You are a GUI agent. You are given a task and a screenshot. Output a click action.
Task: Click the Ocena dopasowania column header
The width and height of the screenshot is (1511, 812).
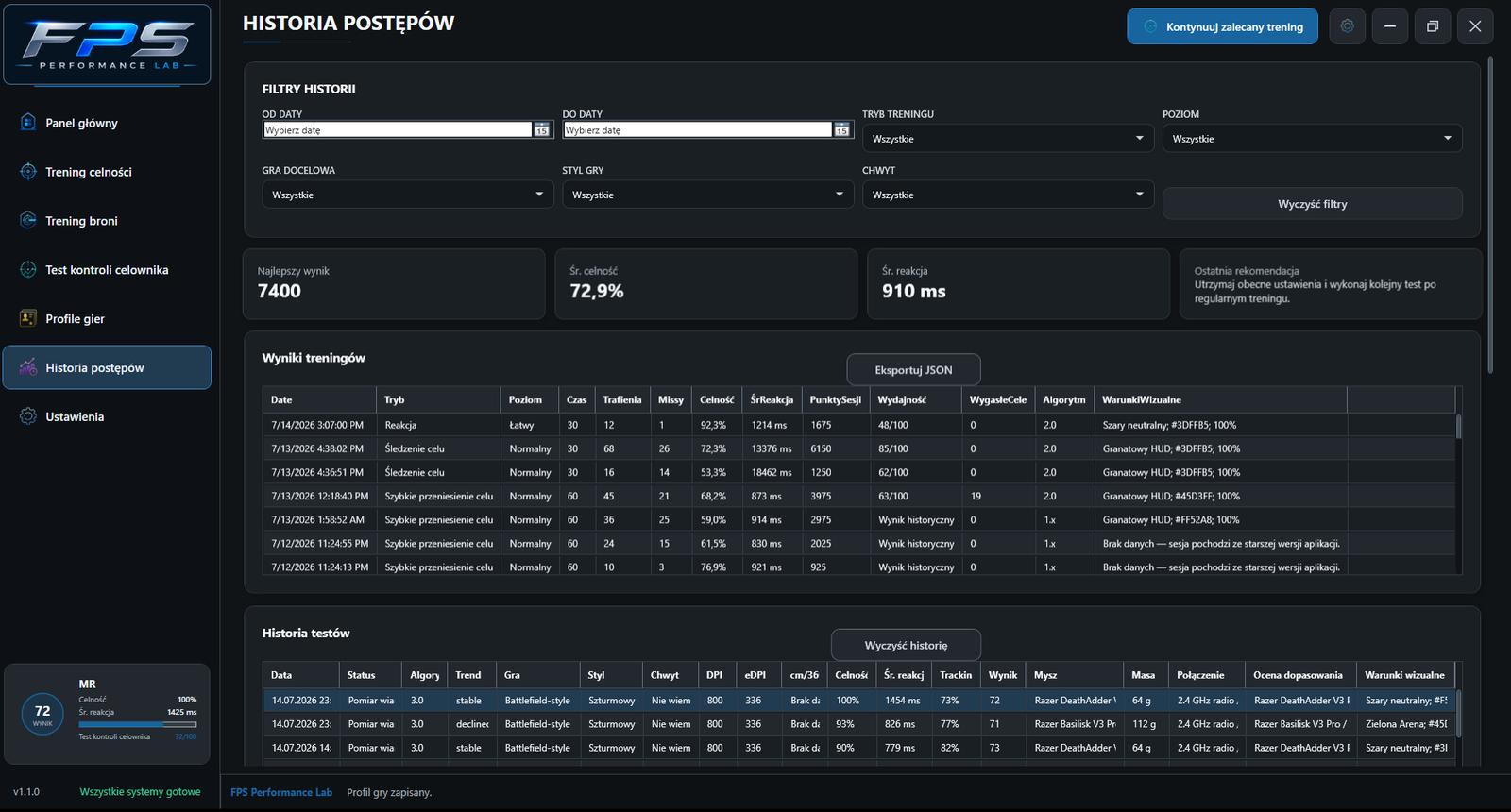[x=1301, y=675]
